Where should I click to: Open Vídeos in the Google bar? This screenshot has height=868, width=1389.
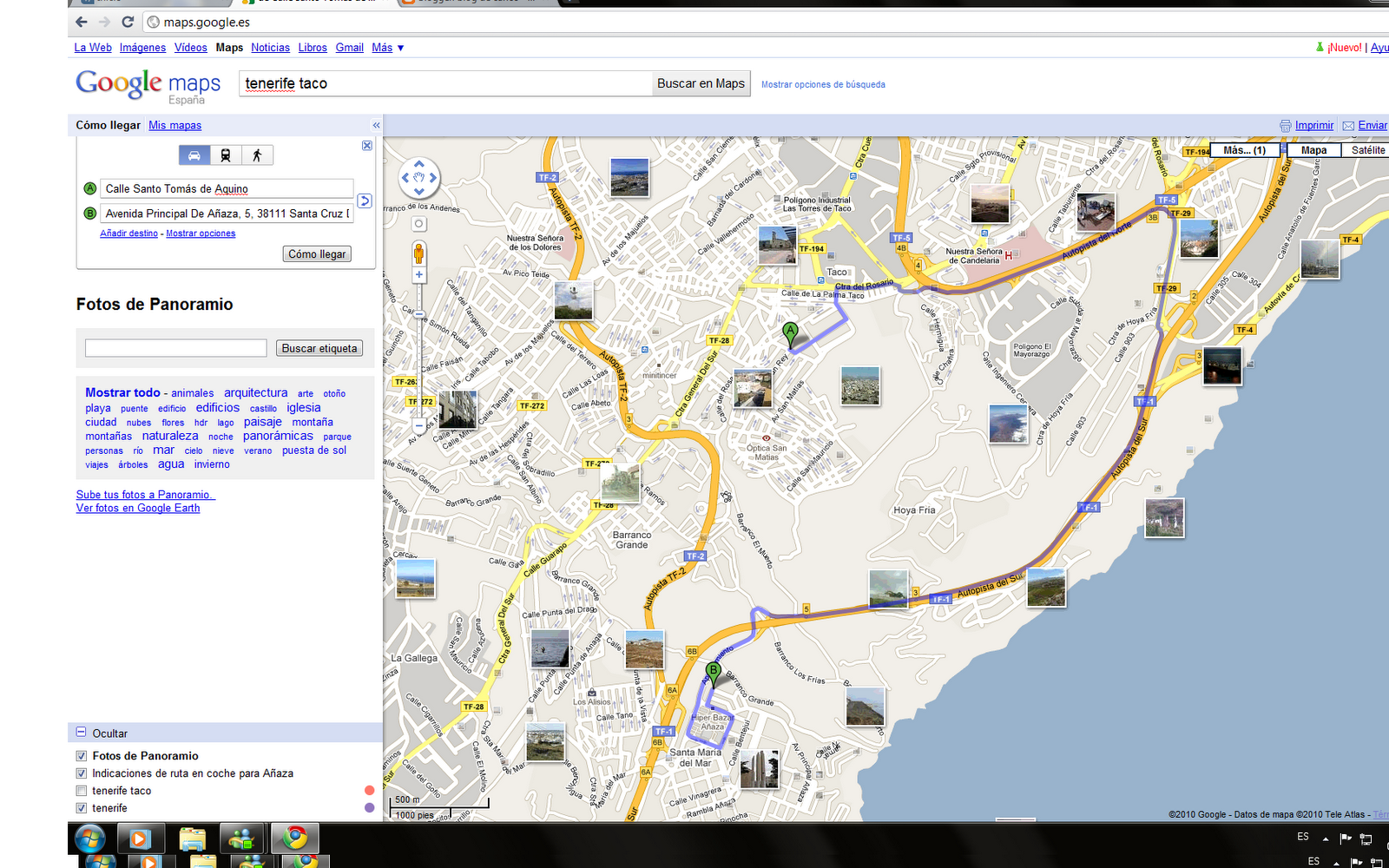191,48
